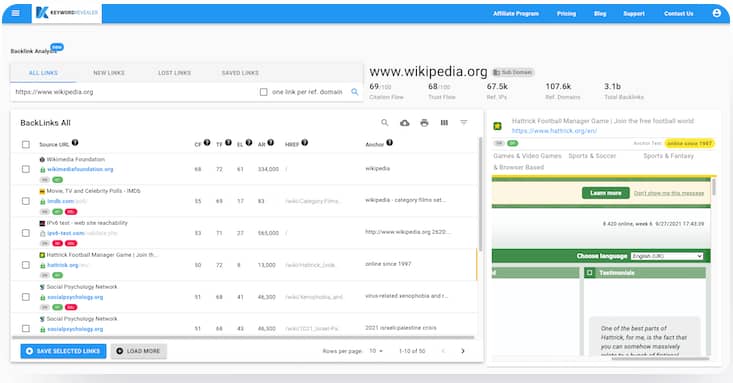This screenshot has height=383, width=733.
Task: Click the Keyword Revealer logo
Action: click(67, 13)
